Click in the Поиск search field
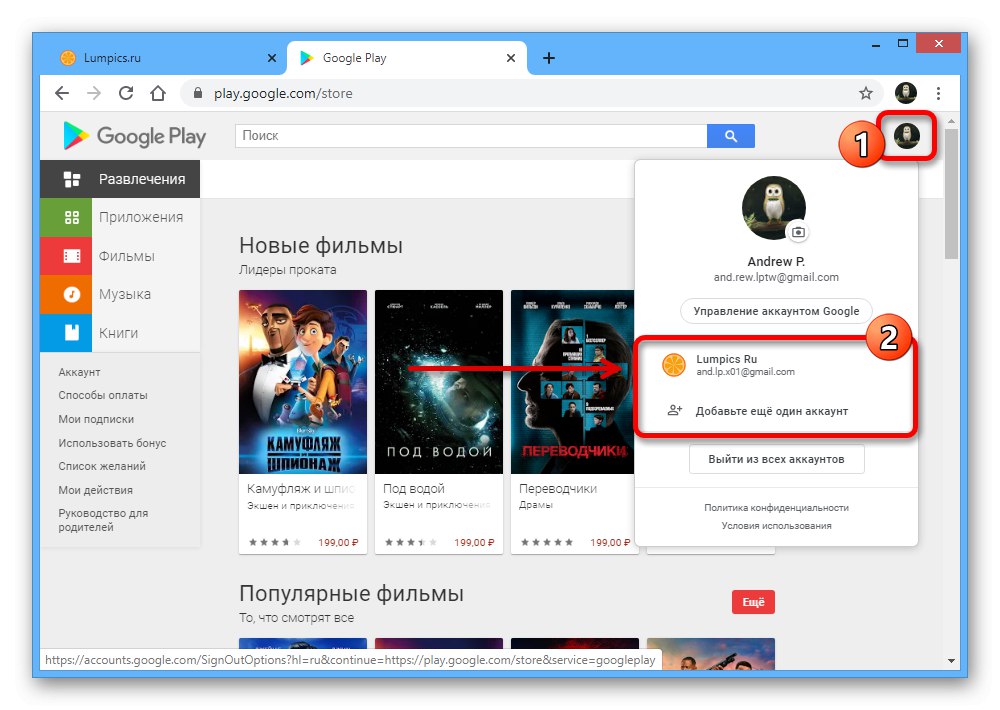The image size is (1000, 710). tap(471, 136)
